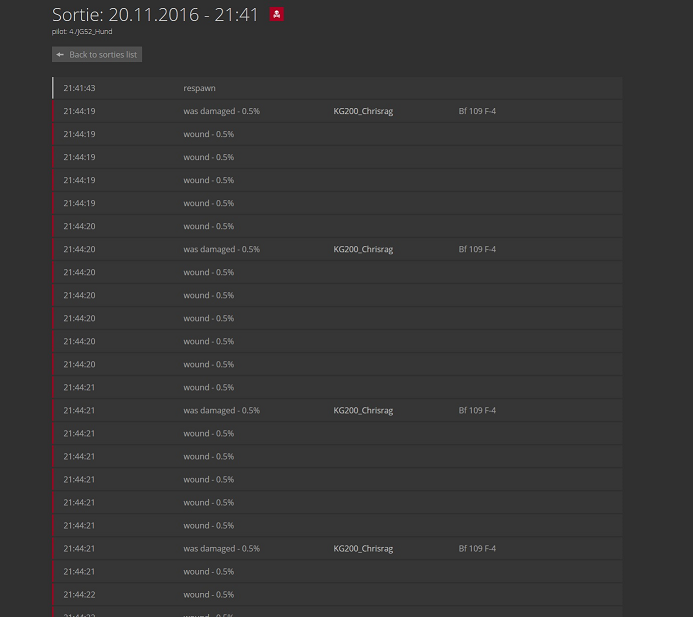Click the first wound entry after respawn
This screenshot has height=617, width=693.
point(208,134)
